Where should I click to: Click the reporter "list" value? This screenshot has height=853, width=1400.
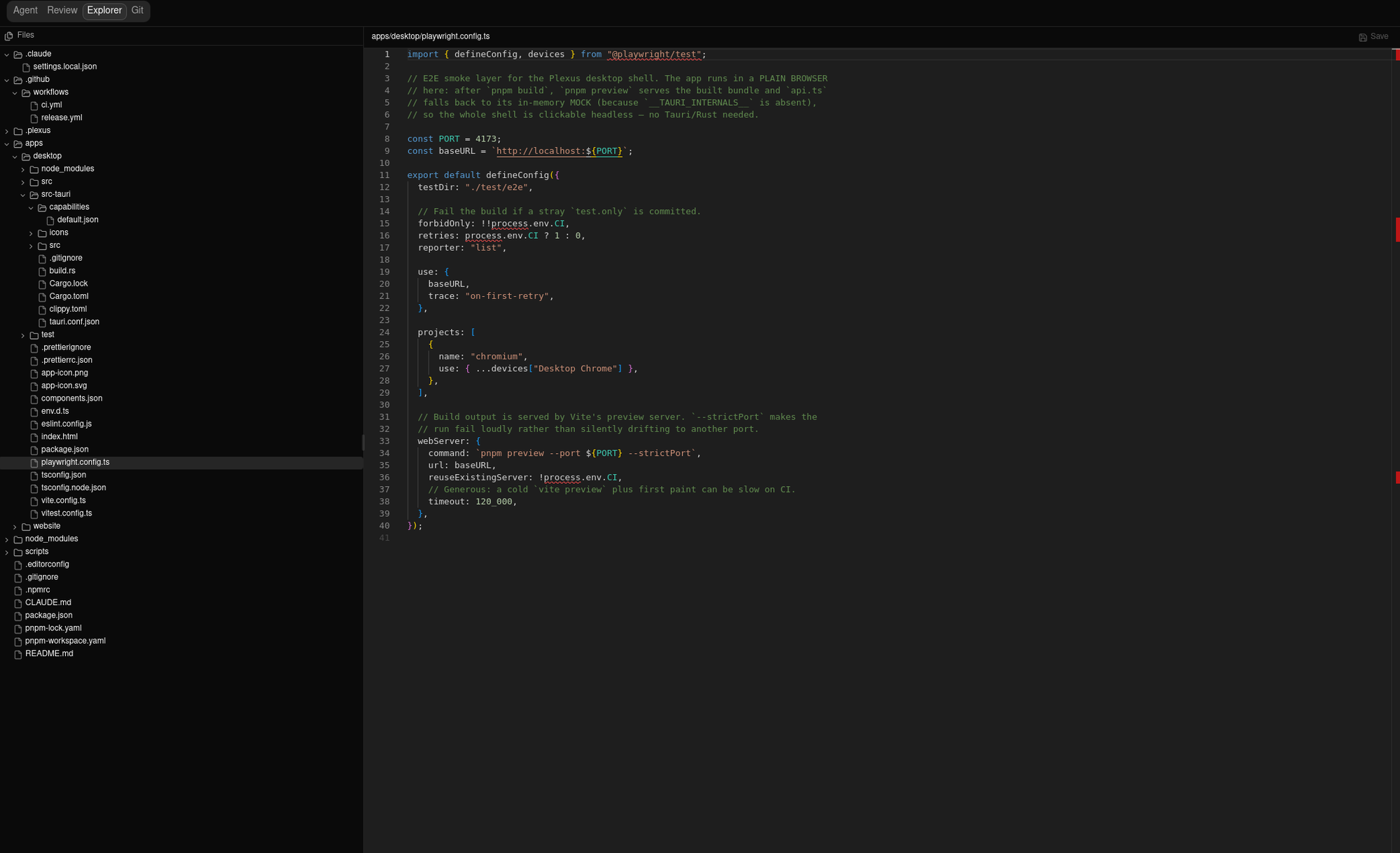tap(485, 248)
